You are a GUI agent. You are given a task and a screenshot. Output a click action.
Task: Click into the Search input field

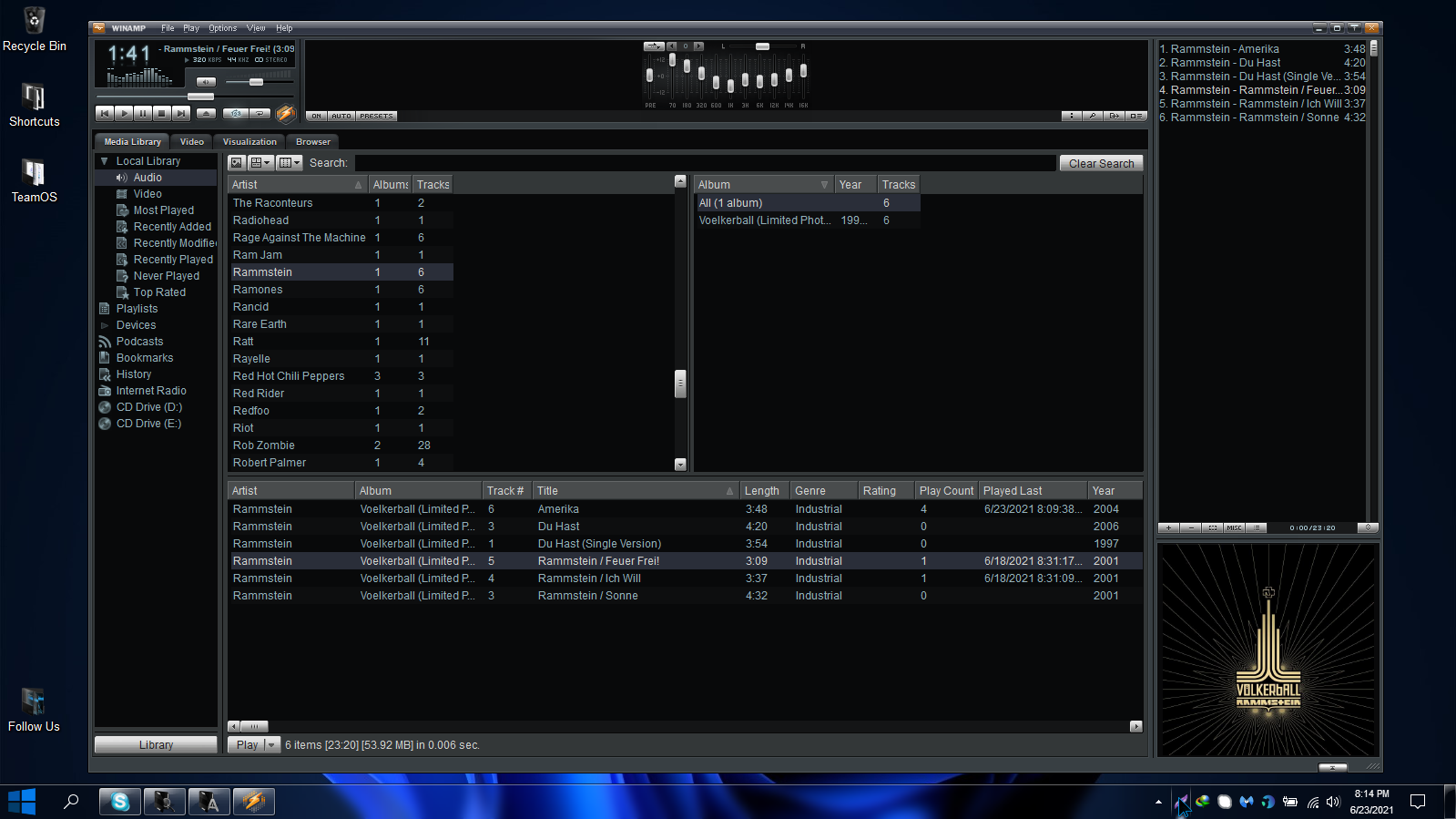(x=705, y=163)
